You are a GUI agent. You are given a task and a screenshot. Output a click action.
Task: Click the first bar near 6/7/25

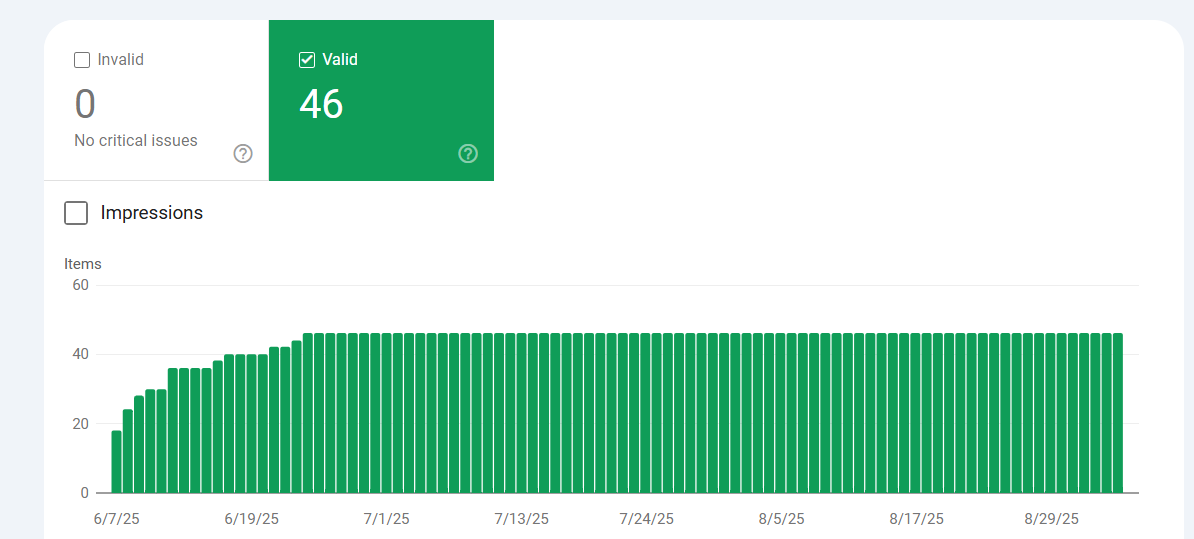117,462
